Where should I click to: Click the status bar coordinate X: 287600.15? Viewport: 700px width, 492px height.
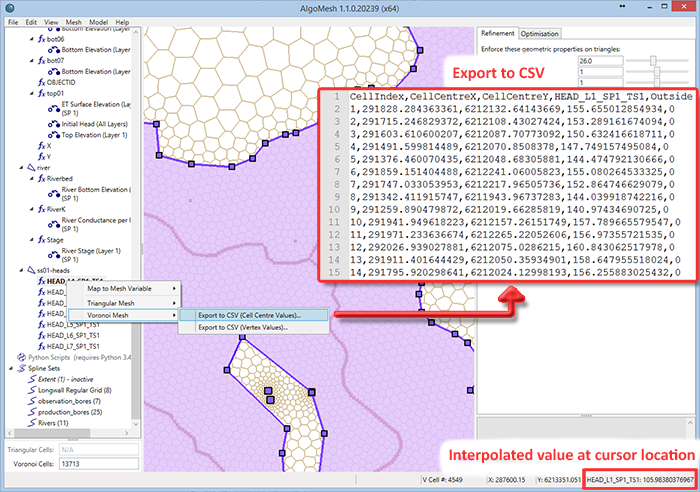point(507,480)
